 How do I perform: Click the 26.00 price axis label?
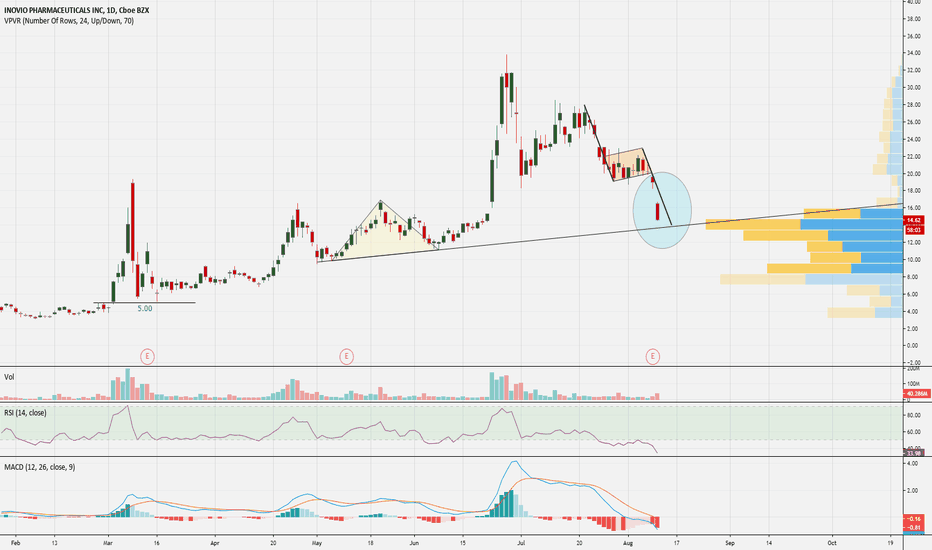tap(914, 122)
